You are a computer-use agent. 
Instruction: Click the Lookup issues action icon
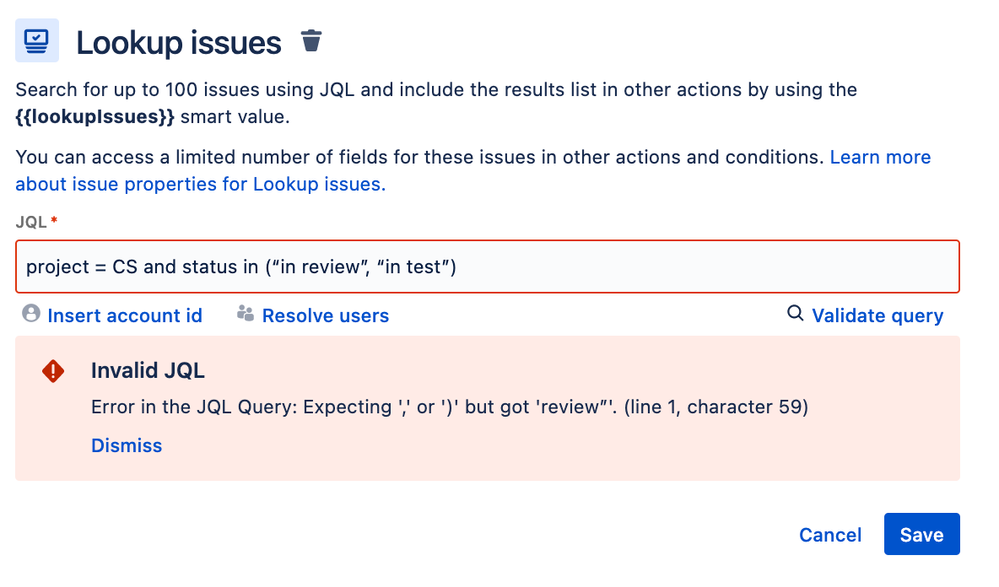point(37,41)
